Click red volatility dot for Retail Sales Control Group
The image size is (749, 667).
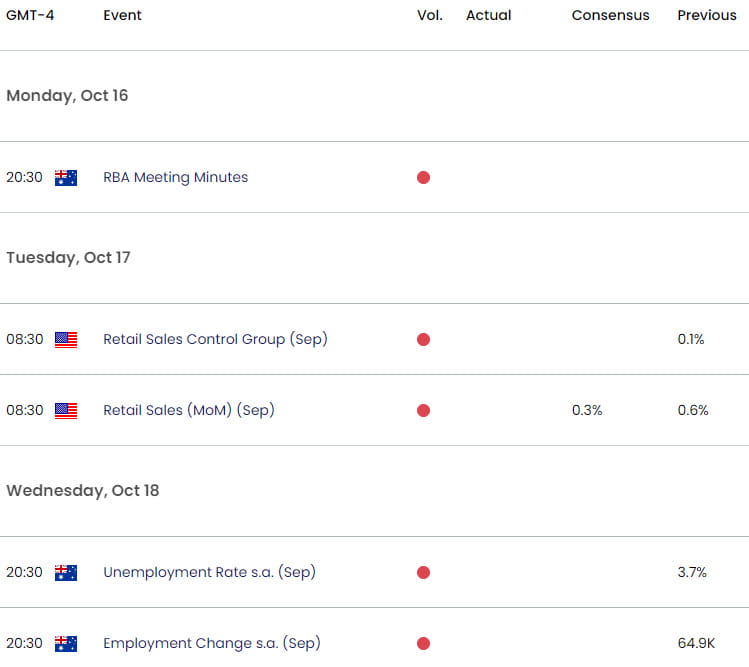pyautogui.click(x=423, y=340)
